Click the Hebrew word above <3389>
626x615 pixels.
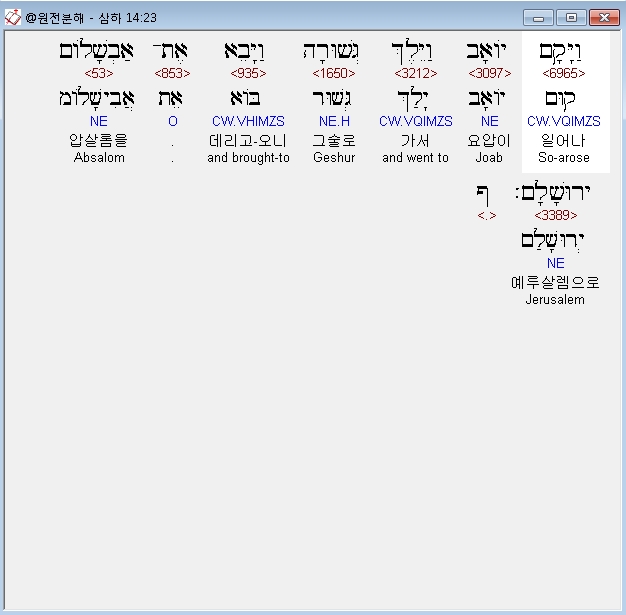[553, 192]
